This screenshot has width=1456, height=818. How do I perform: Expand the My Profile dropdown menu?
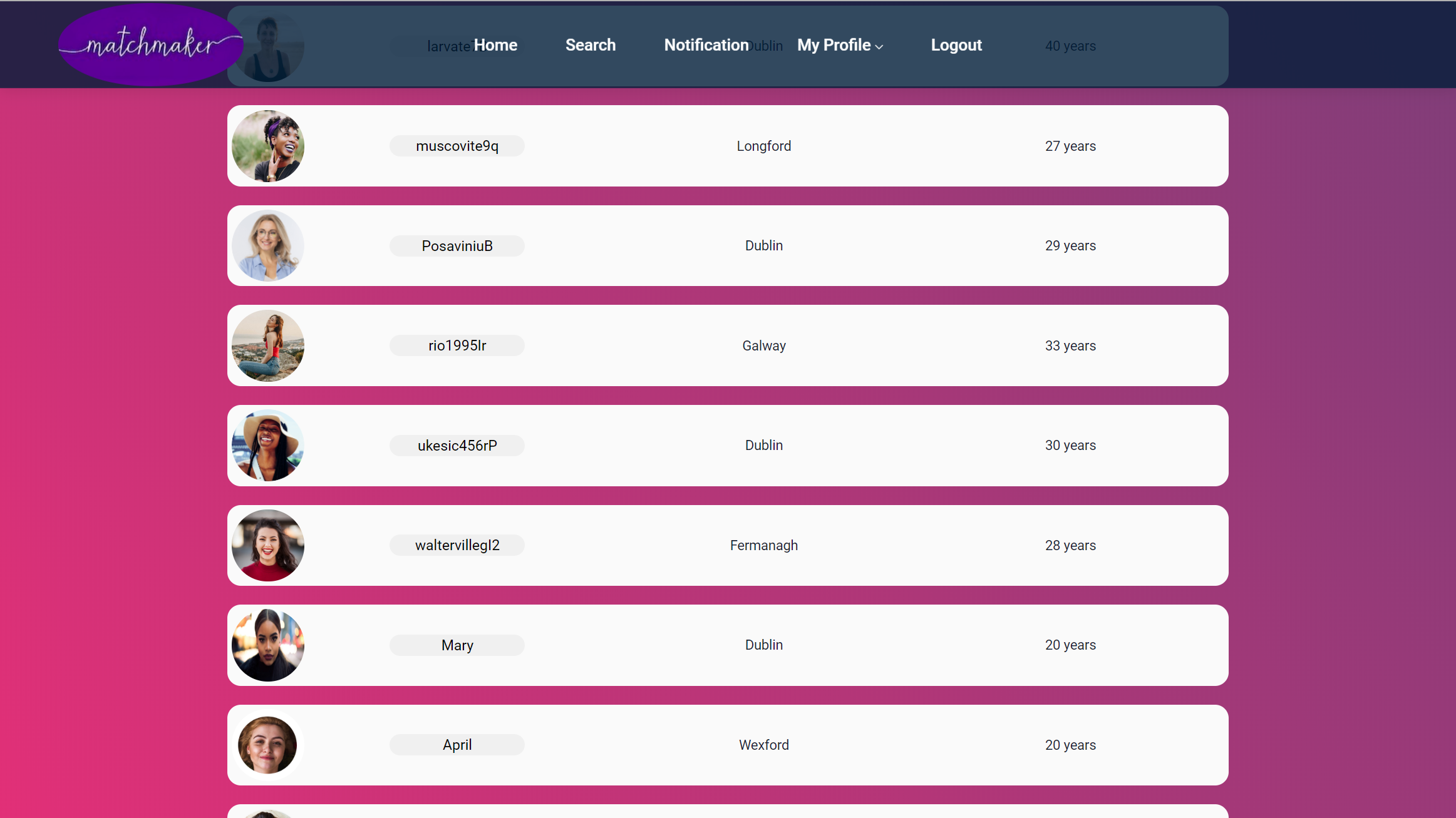(x=834, y=45)
